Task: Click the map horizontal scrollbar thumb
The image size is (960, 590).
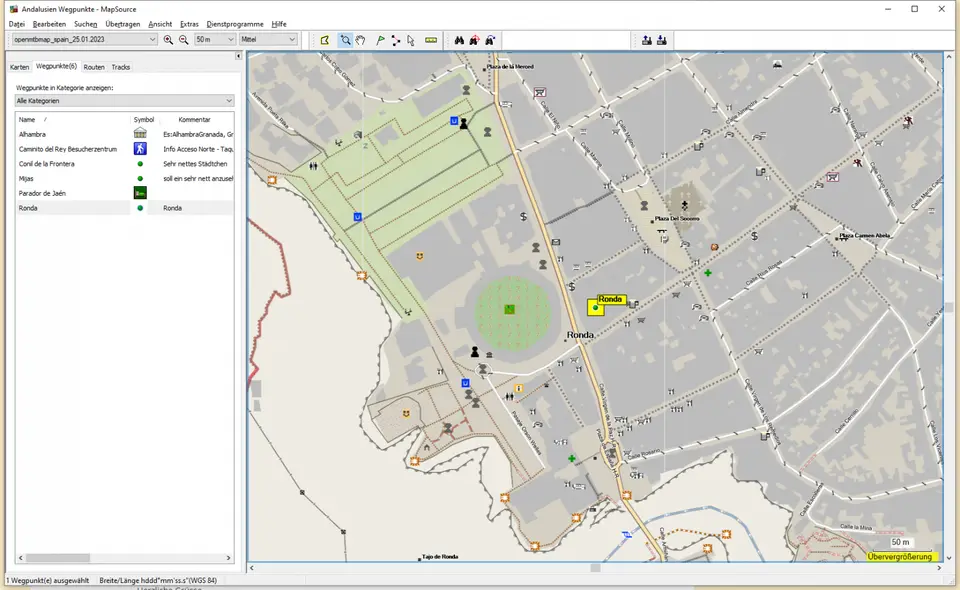Action: click(x=595, y=568)
